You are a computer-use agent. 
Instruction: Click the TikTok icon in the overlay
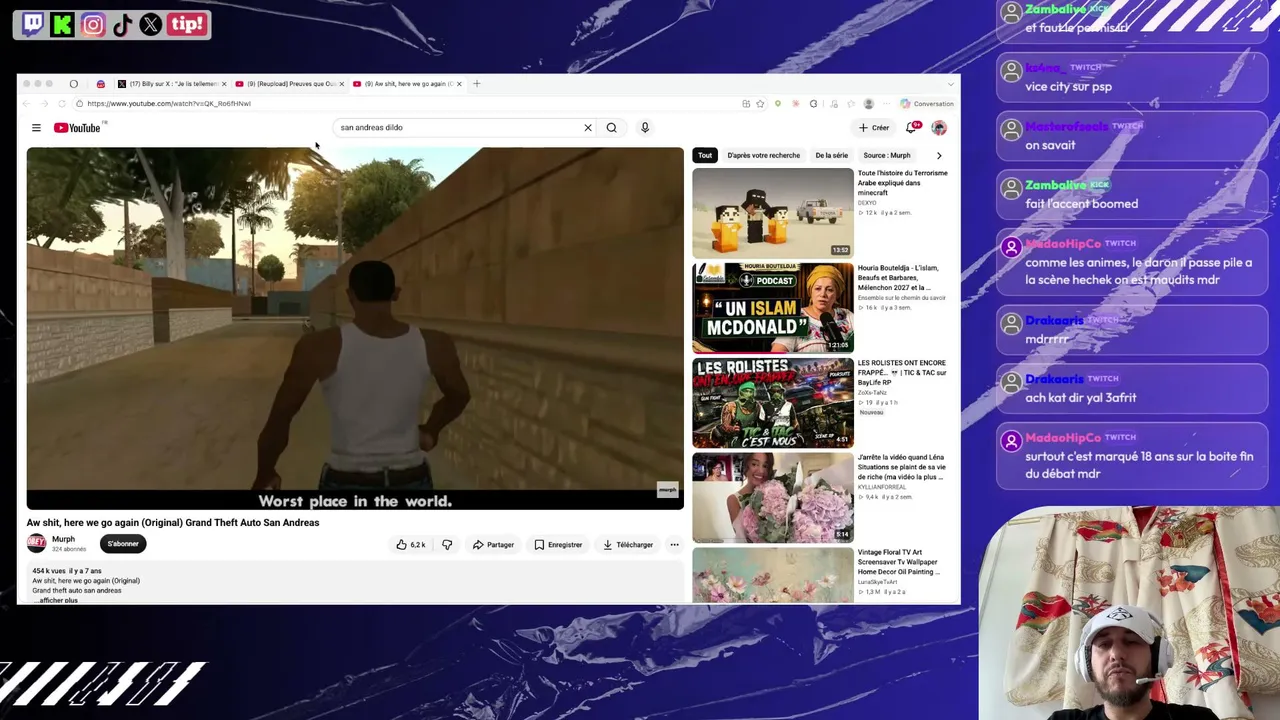122,24
